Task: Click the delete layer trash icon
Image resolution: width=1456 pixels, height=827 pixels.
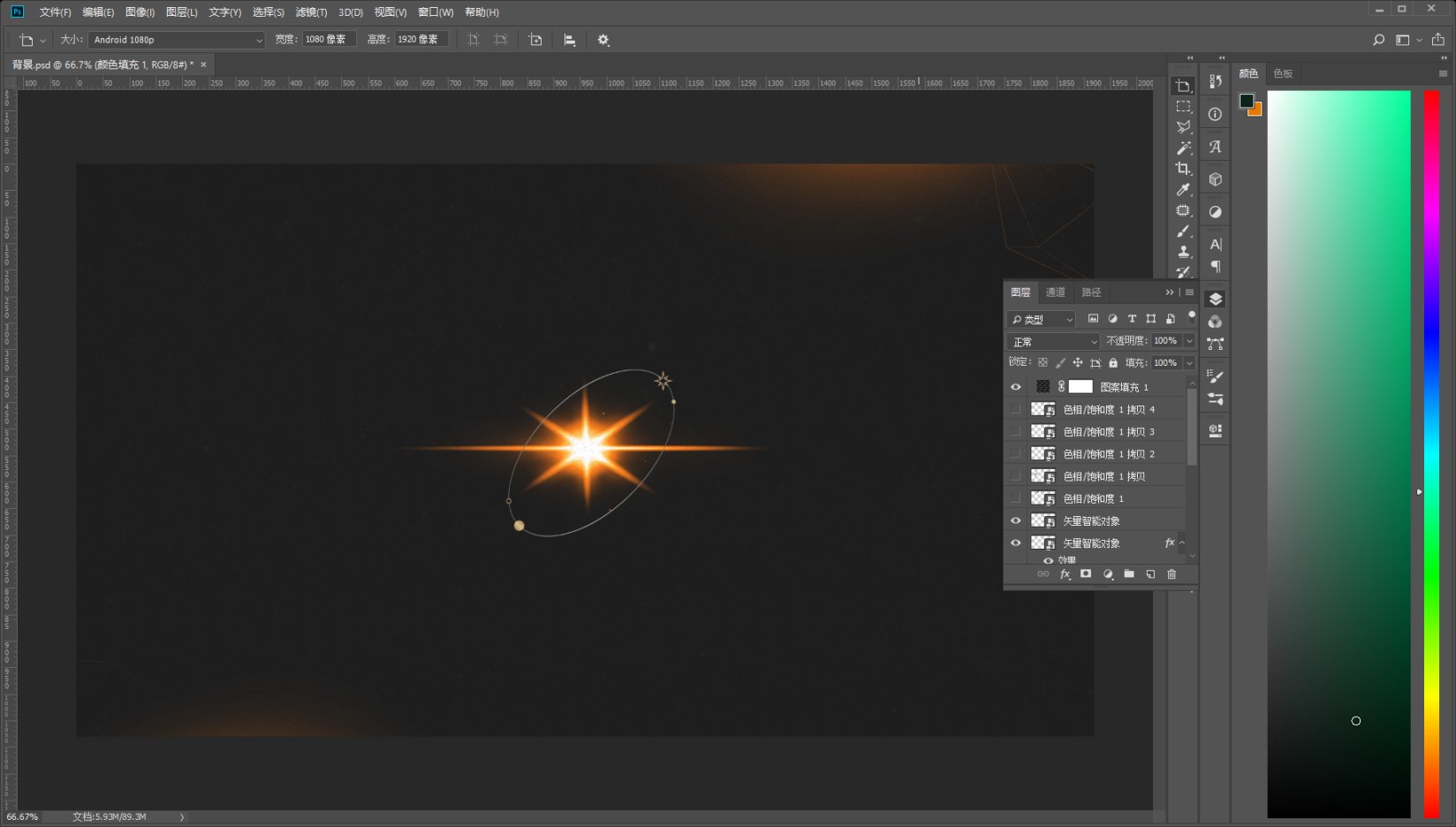Action: point(1172,574)
